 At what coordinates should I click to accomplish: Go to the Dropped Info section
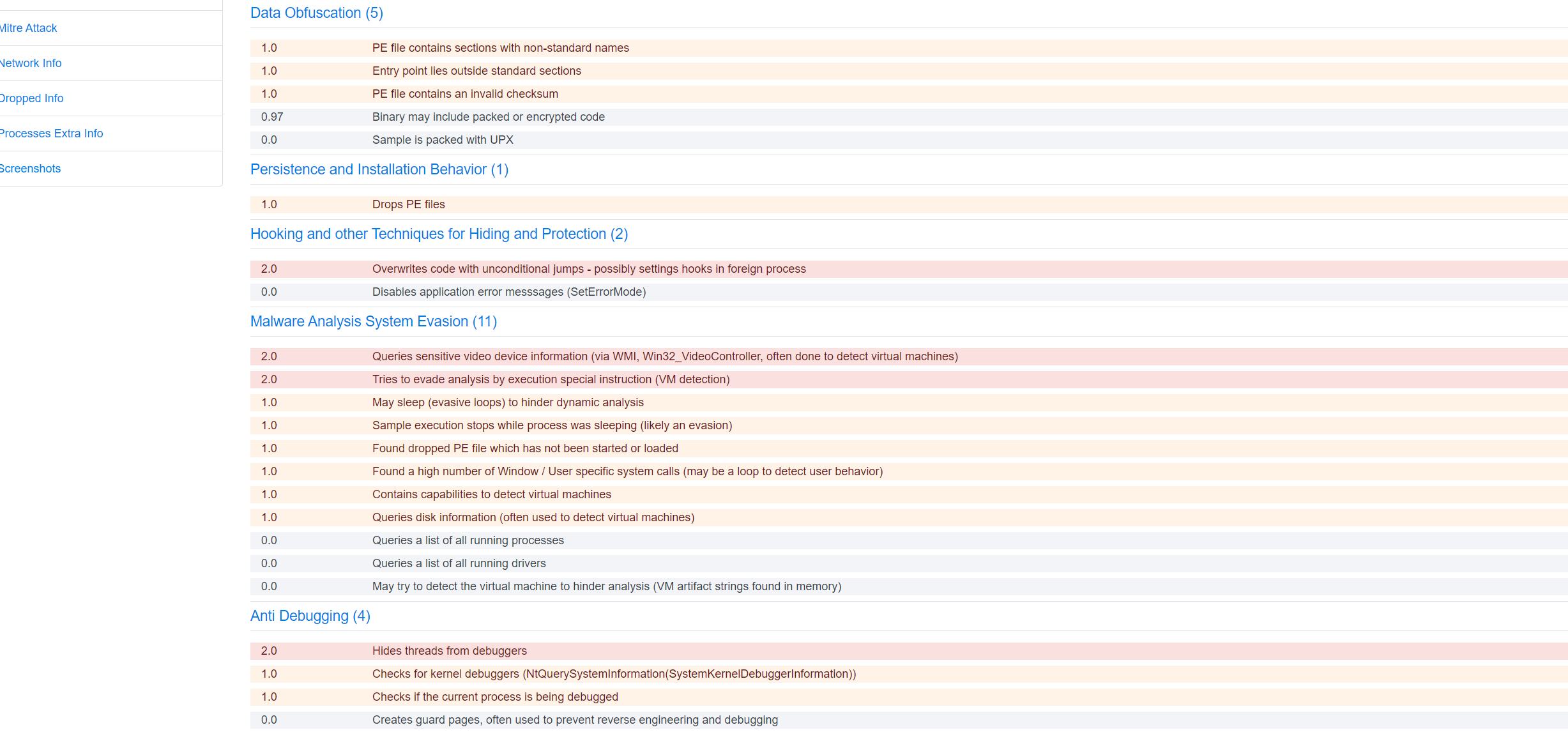[32, 98]
